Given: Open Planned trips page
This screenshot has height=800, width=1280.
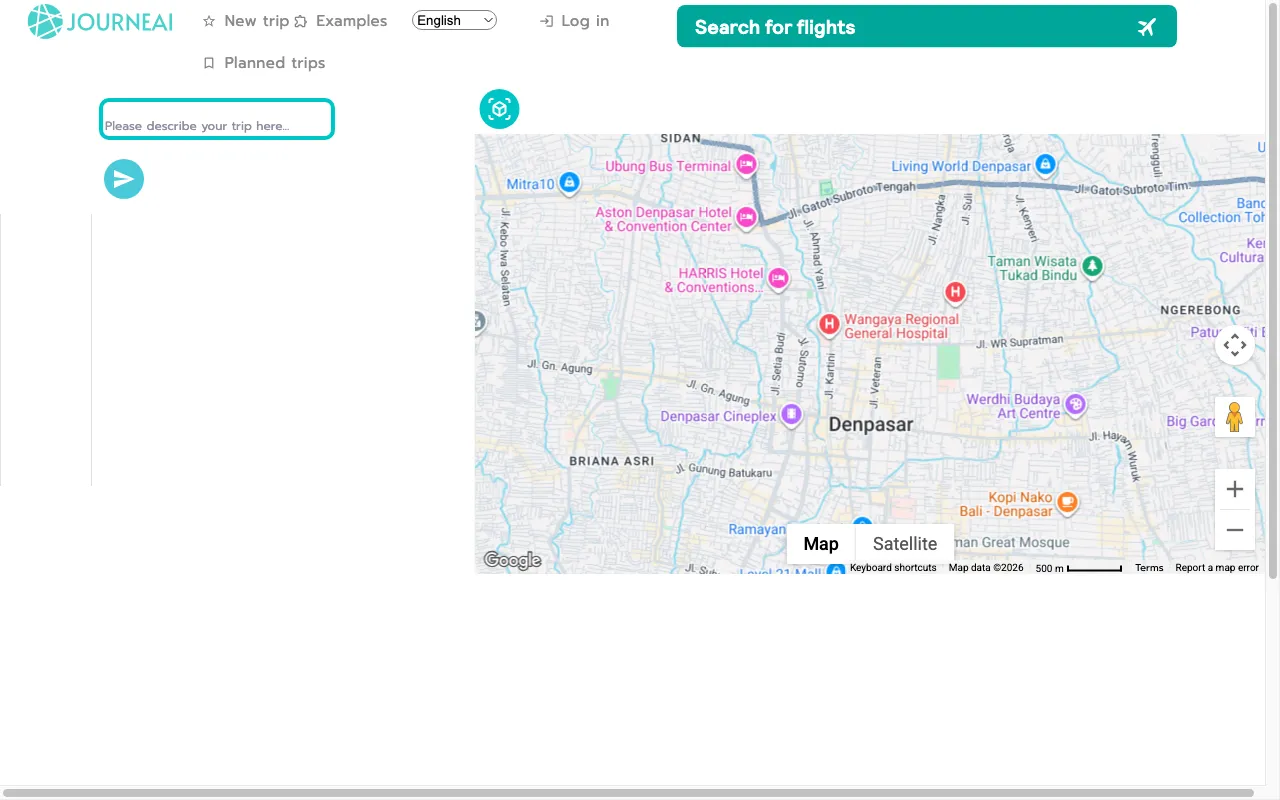Looking at the screenshot, I should tap(264, 63).
